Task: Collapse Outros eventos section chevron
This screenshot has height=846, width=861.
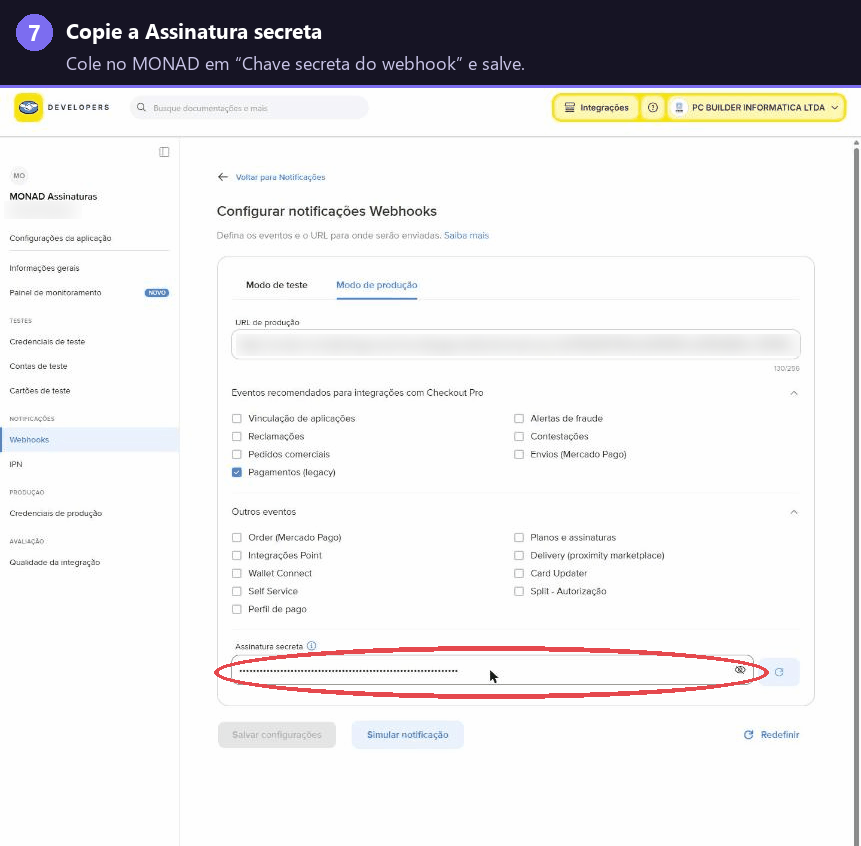Action: click(793, 512)
